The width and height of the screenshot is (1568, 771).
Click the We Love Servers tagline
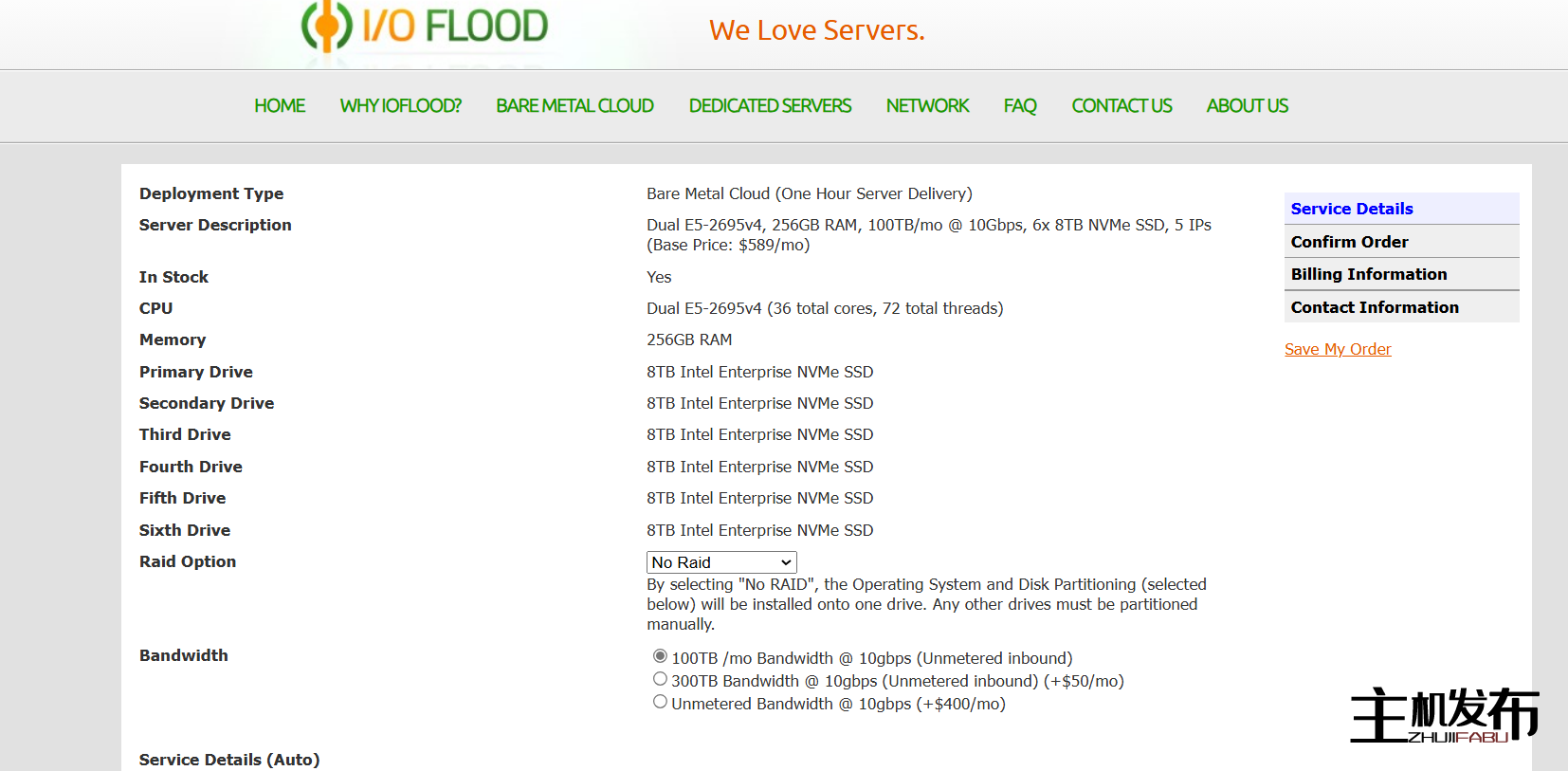[x=816, y=30]
